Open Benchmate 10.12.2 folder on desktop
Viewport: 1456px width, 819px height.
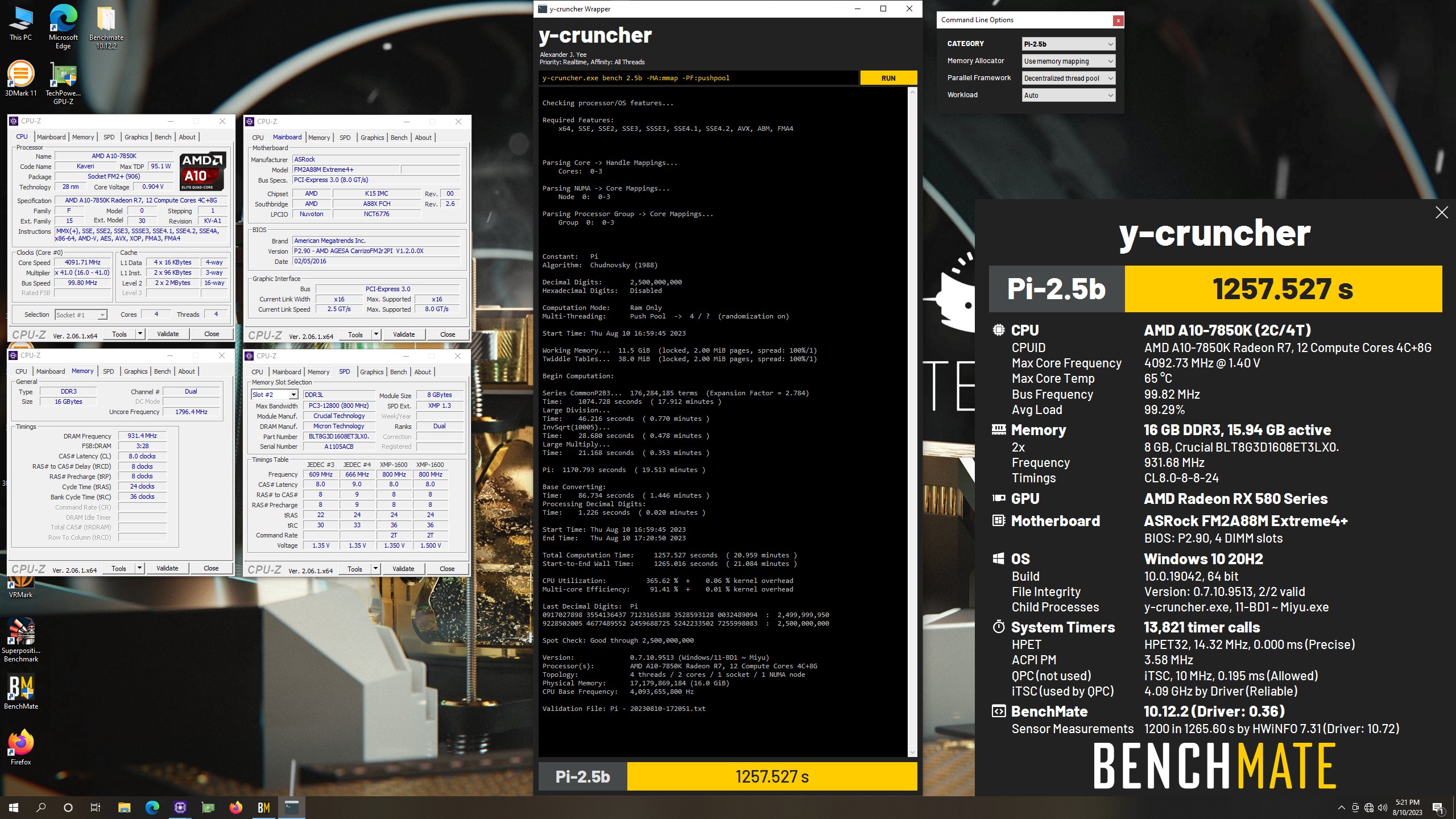click(106, 27)
